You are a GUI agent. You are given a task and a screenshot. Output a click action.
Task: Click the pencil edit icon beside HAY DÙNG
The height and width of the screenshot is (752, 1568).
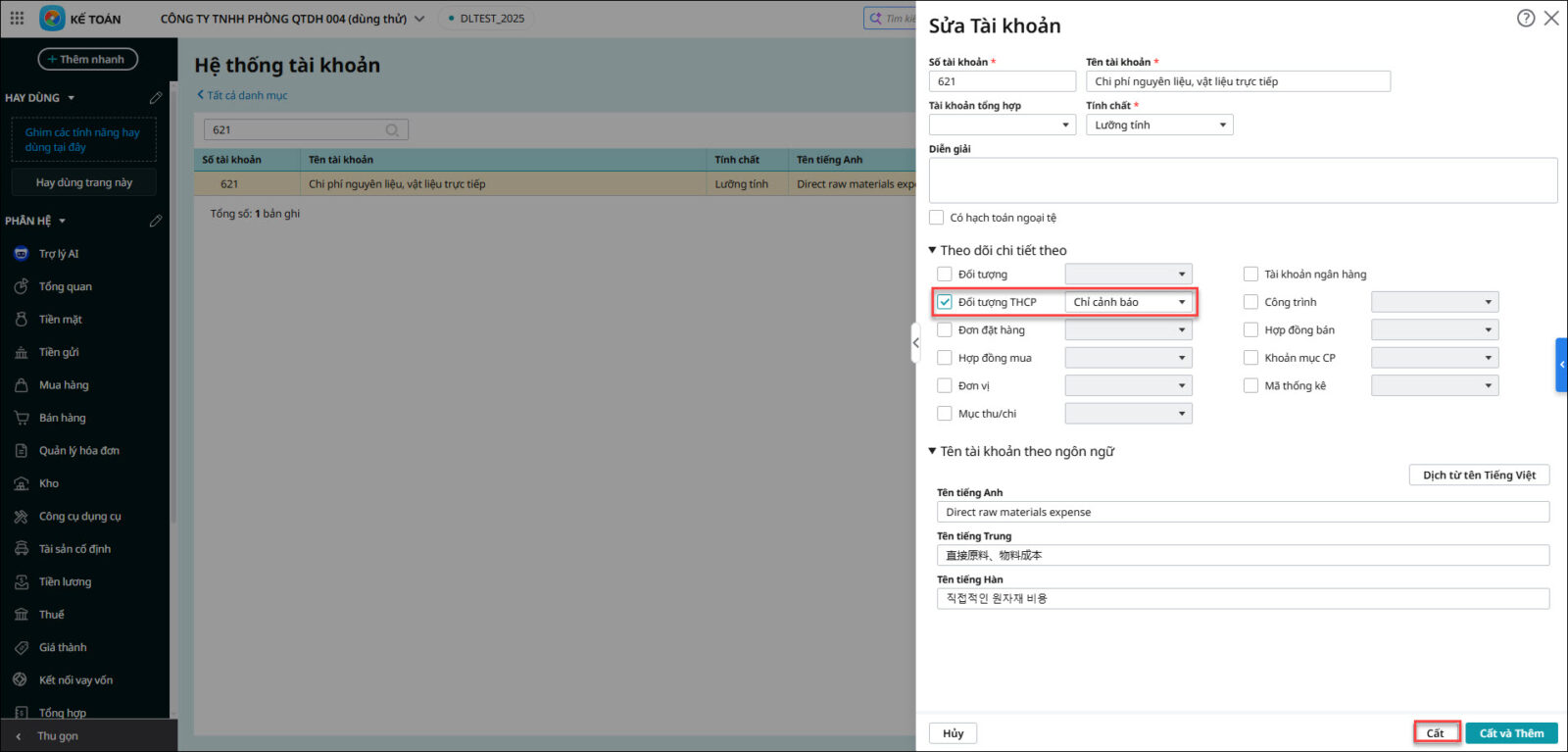click(156, 98)
